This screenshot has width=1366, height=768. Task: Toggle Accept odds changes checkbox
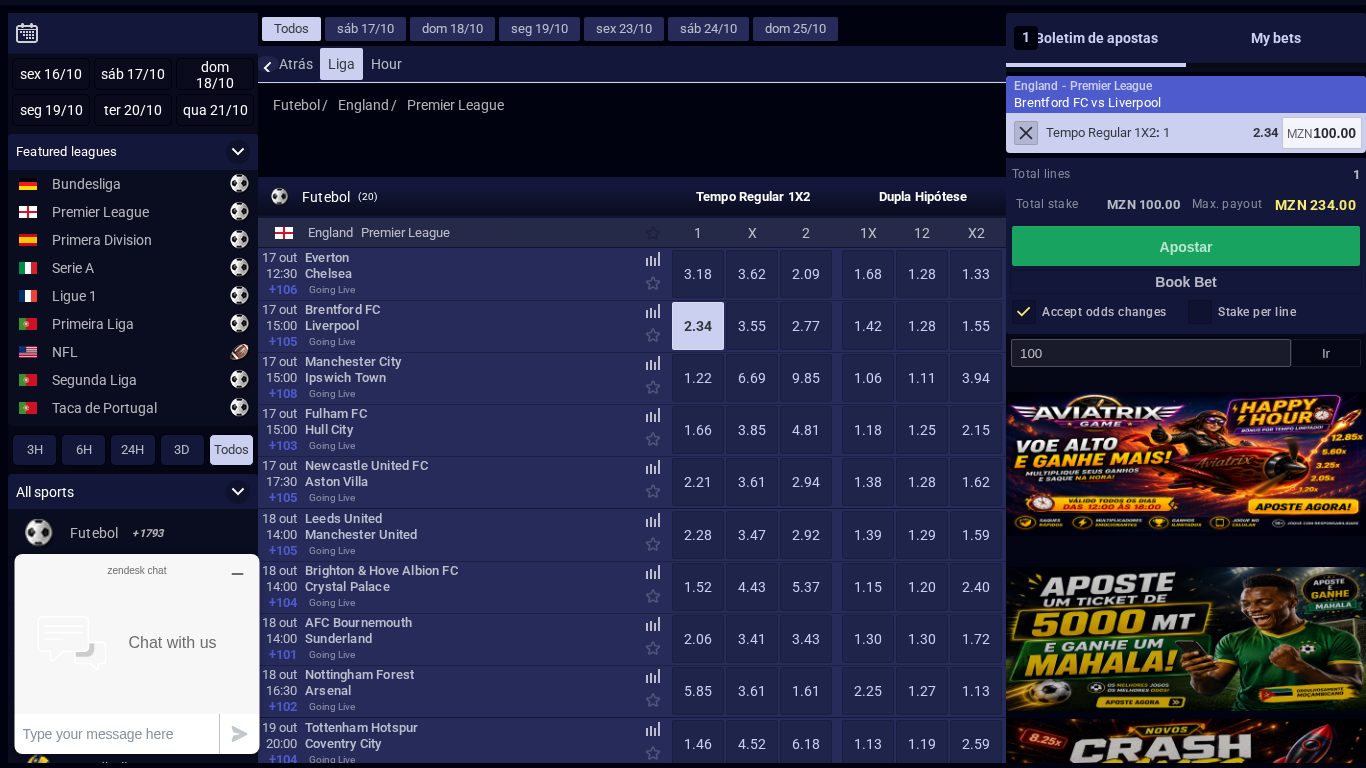(1023, 312)
